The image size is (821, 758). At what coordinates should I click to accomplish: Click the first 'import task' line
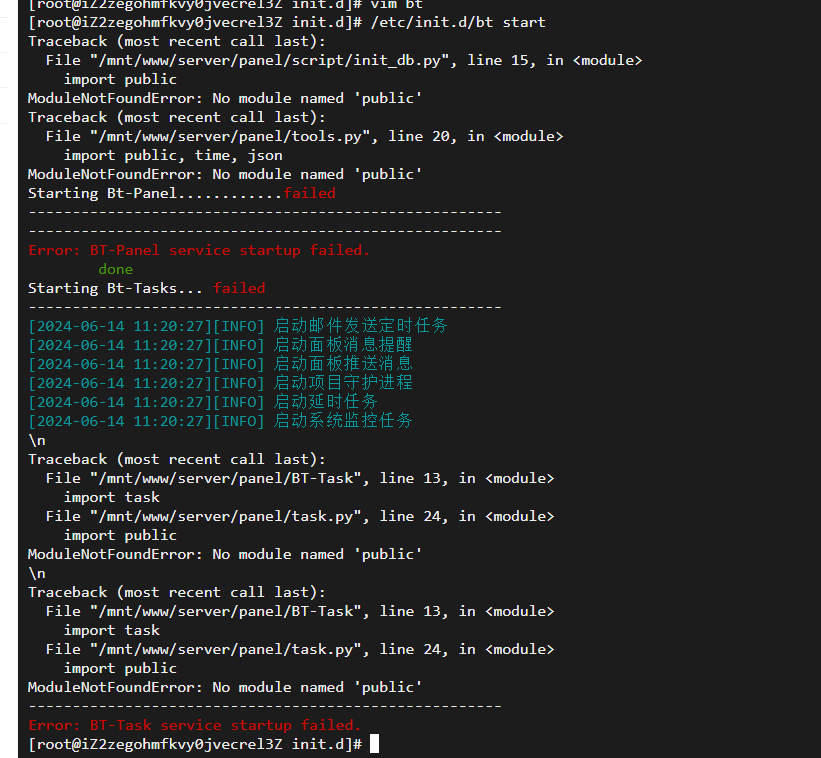(x=112, y=497)
